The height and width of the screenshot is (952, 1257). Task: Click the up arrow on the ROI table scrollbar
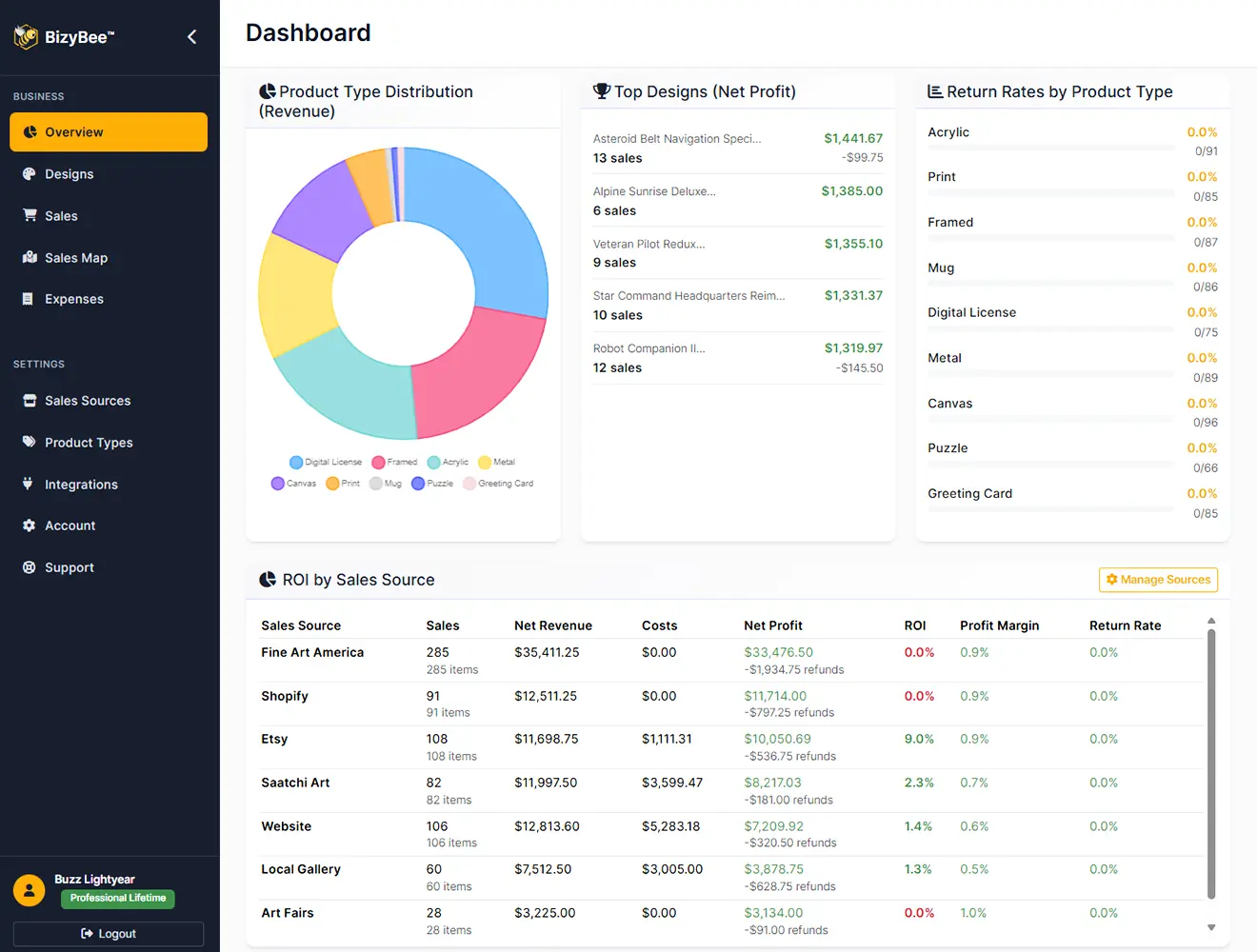pos(1211,620)
